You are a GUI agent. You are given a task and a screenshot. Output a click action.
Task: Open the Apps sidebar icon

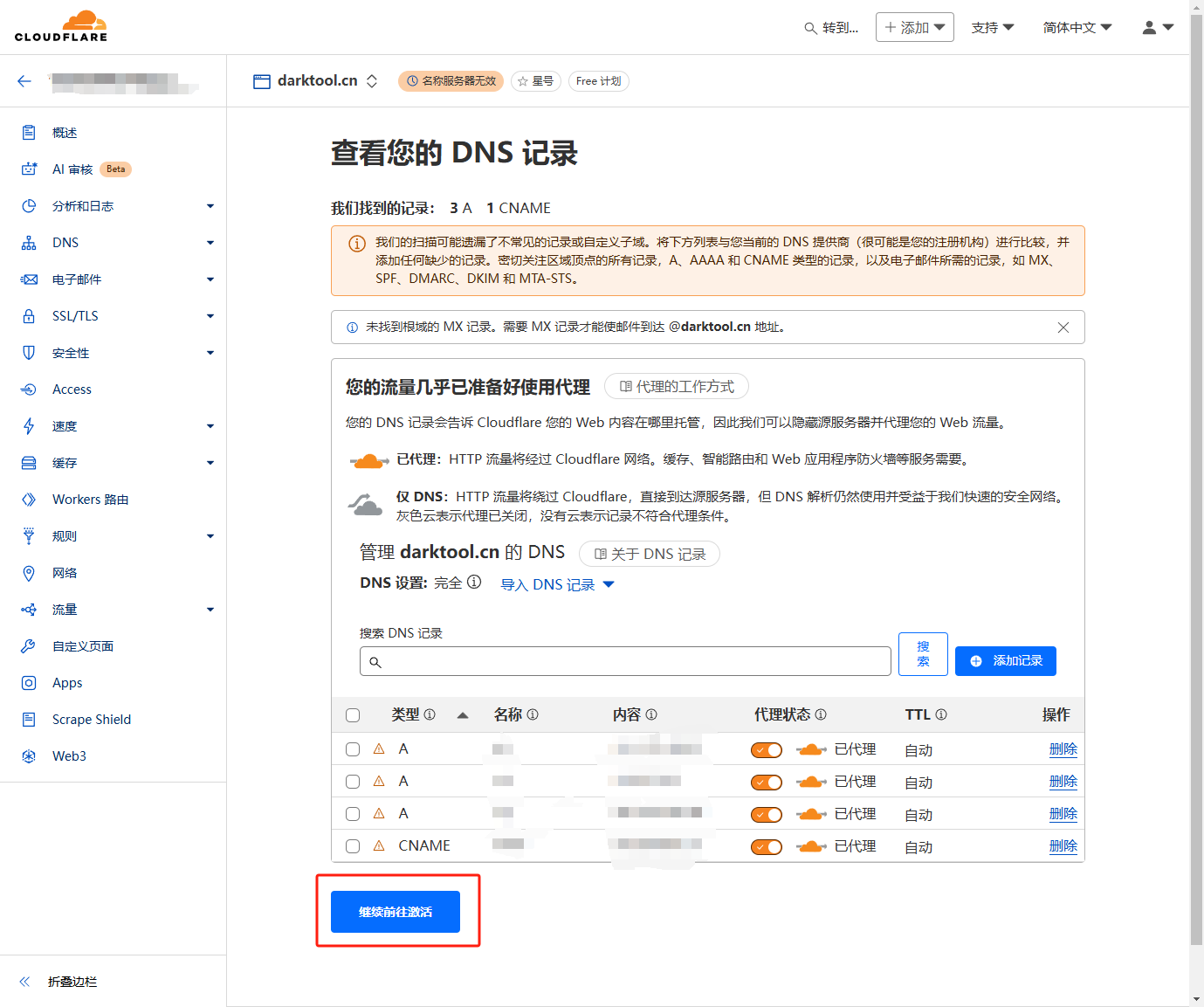29,683
